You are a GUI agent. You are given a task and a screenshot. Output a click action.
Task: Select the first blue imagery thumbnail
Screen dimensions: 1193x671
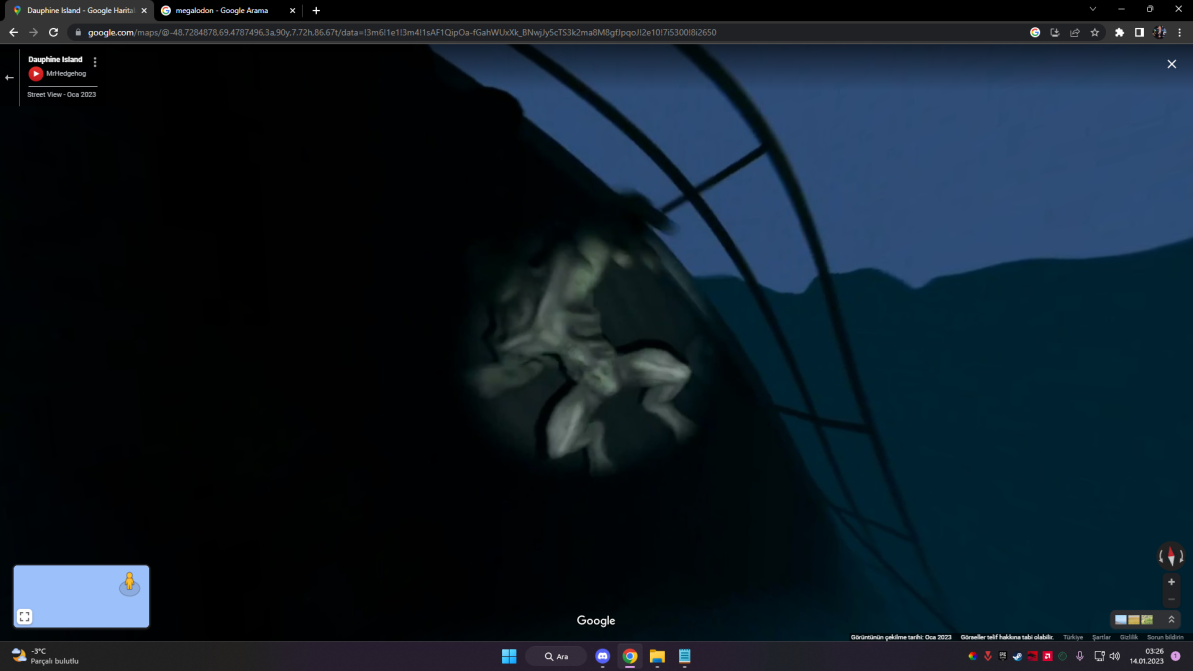(1121, 619)
